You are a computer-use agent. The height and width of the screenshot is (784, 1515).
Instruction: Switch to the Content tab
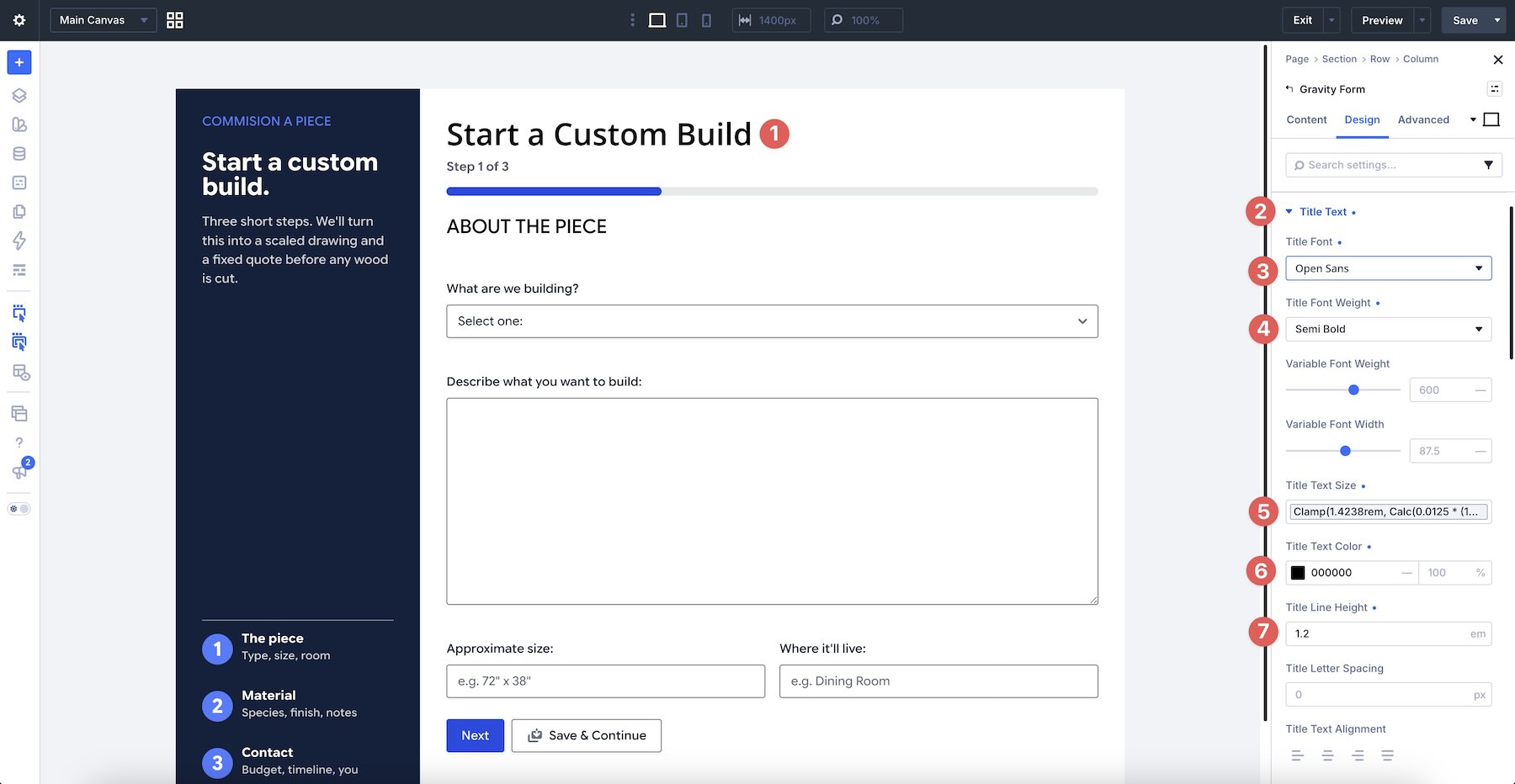pos(1306,119)
